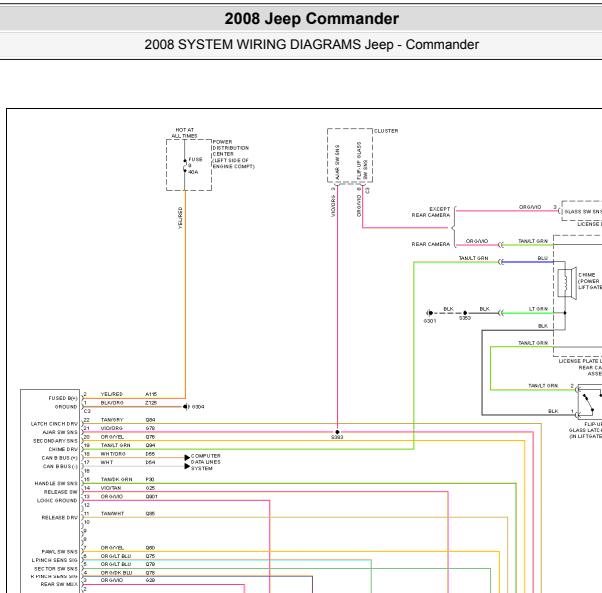Click the ground symbol next to G304
The width and height of the screenshot is (602, 593).
(186, 406)
